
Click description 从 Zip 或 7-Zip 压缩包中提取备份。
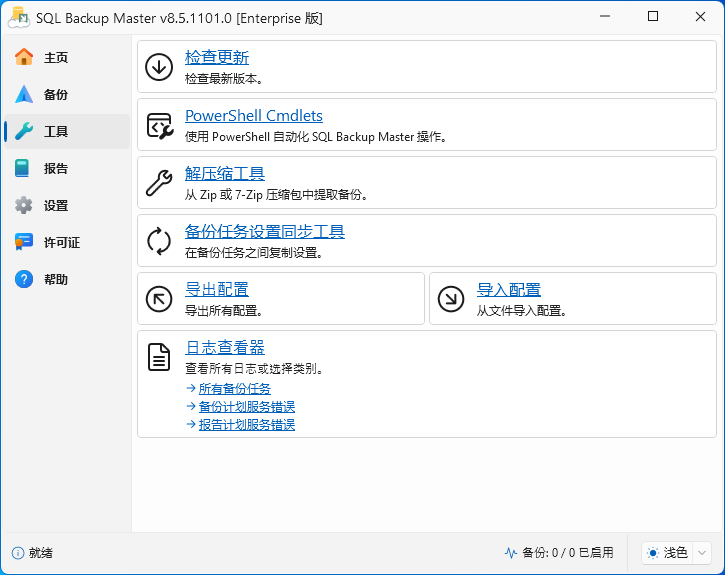pyautogui.click(x=277, y=195)
